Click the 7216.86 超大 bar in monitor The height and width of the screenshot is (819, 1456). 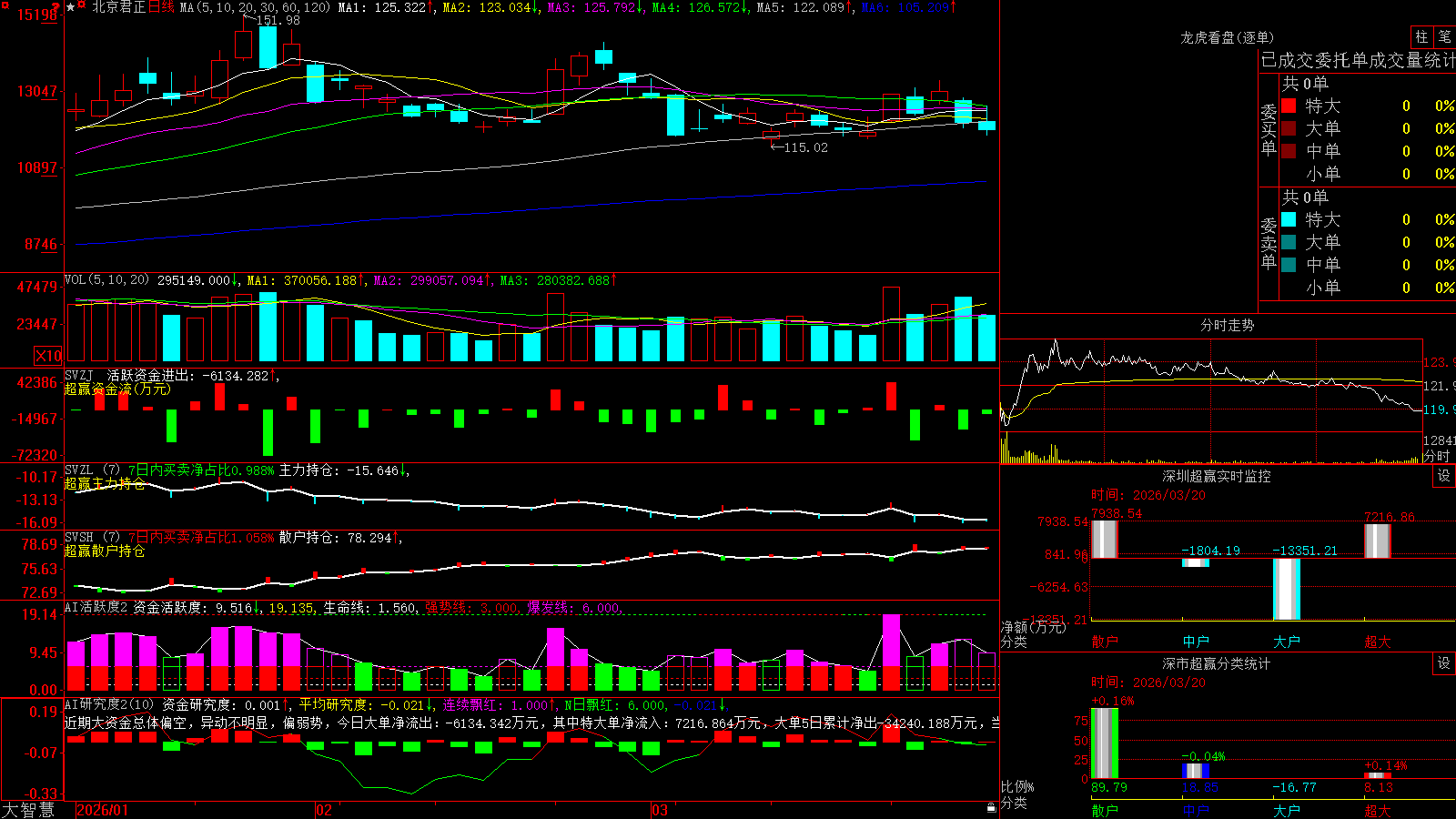click(x=1378, y=541)
